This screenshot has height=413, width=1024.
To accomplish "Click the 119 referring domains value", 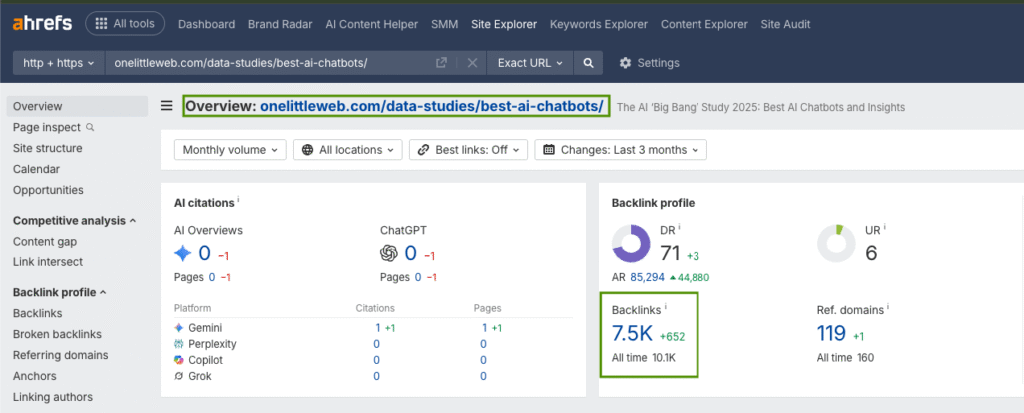I will [831, 333].
